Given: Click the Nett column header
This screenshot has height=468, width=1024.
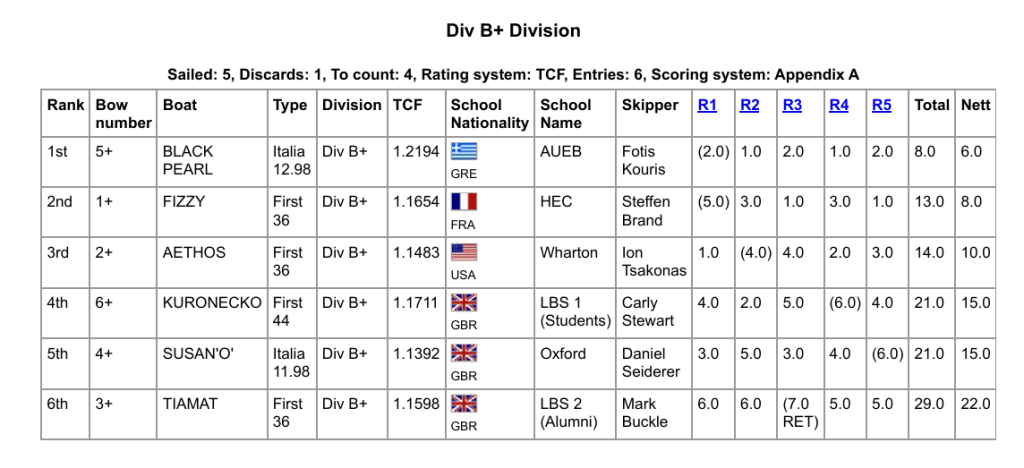Looking at the screenshot, I should click(975, 104).
